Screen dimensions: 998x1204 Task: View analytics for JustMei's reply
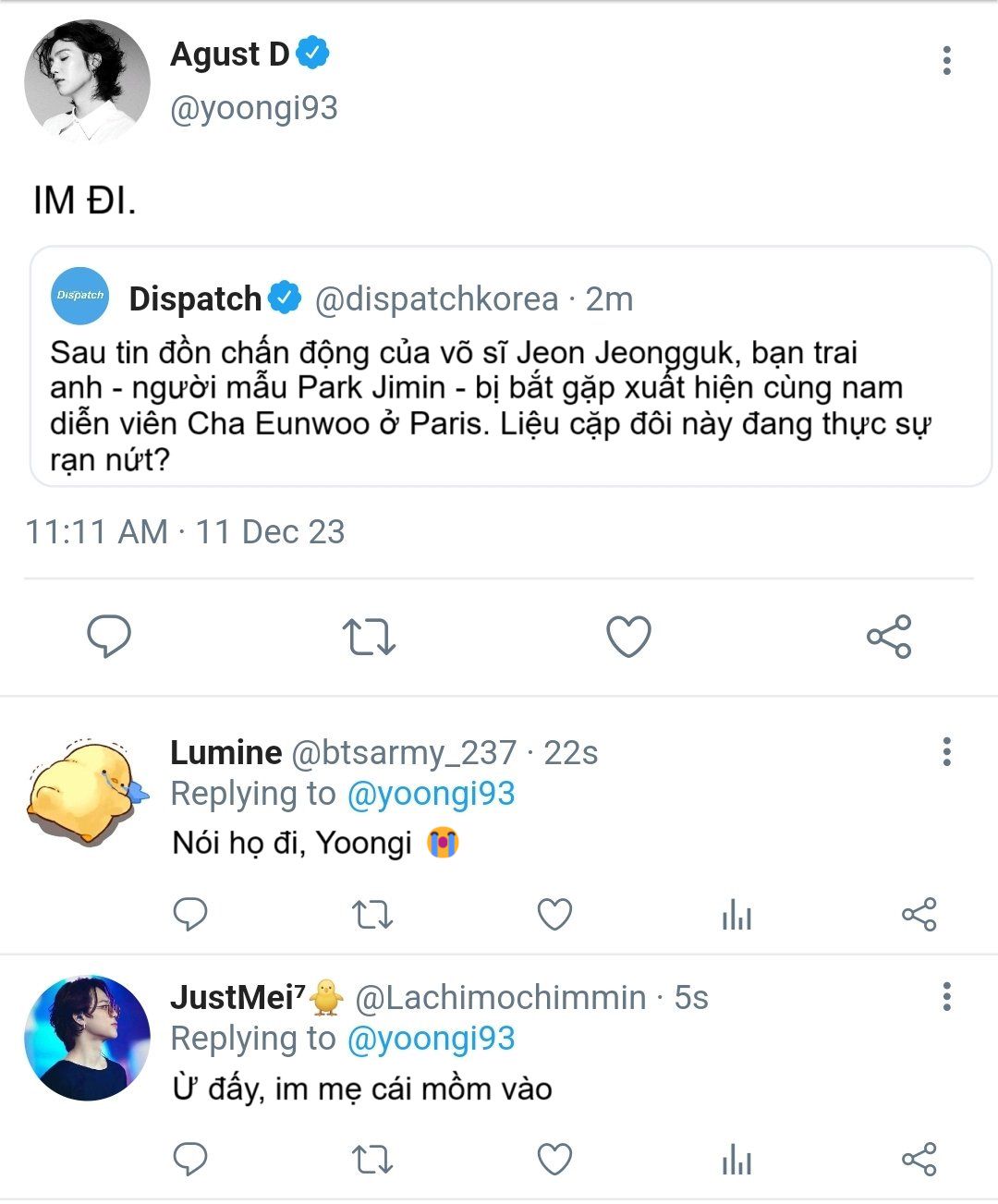pos(736,1161)
